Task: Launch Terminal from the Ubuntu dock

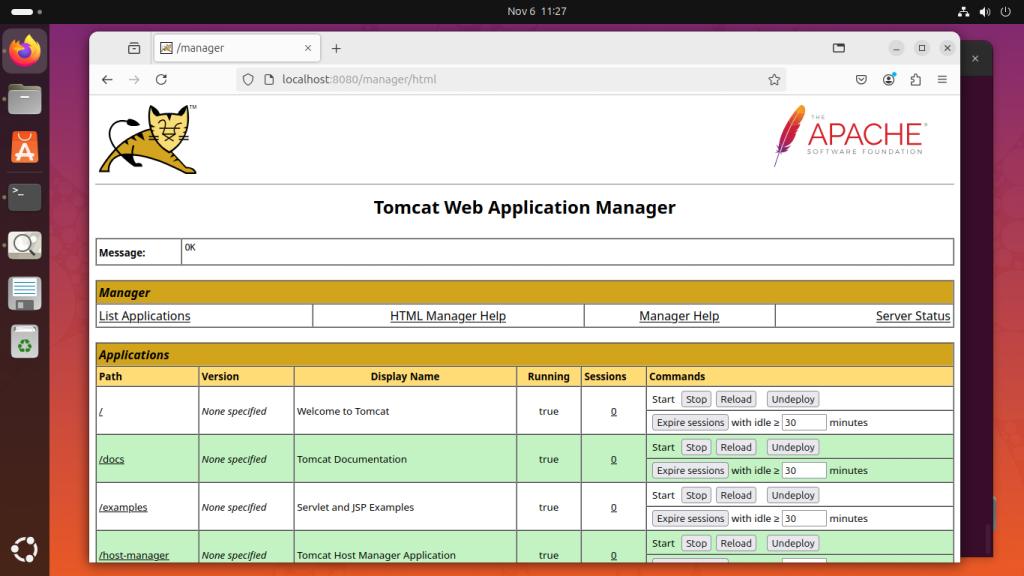Action: click(x=23, y=196)
